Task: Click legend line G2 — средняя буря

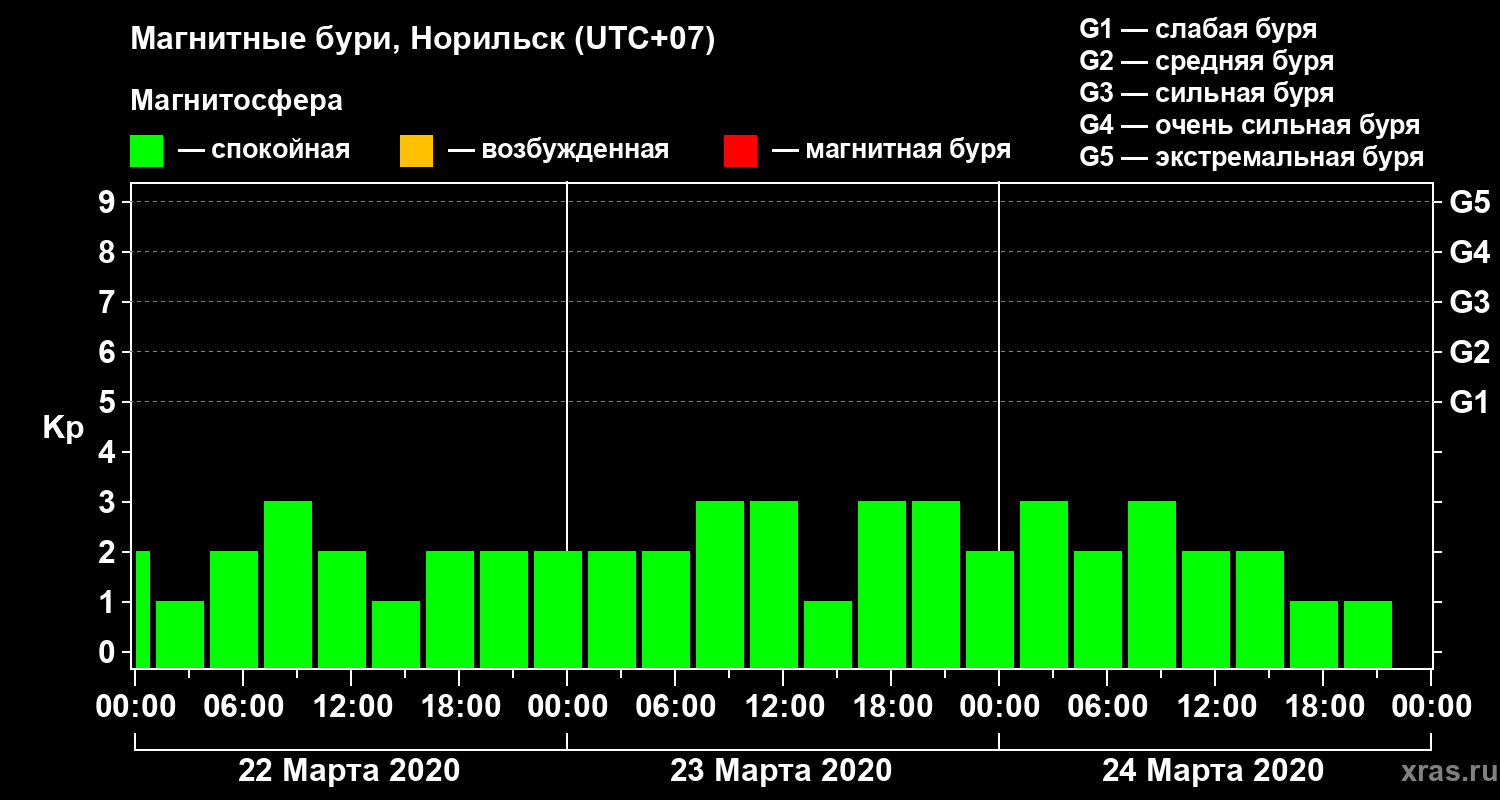Action: tap(1206, 61)
